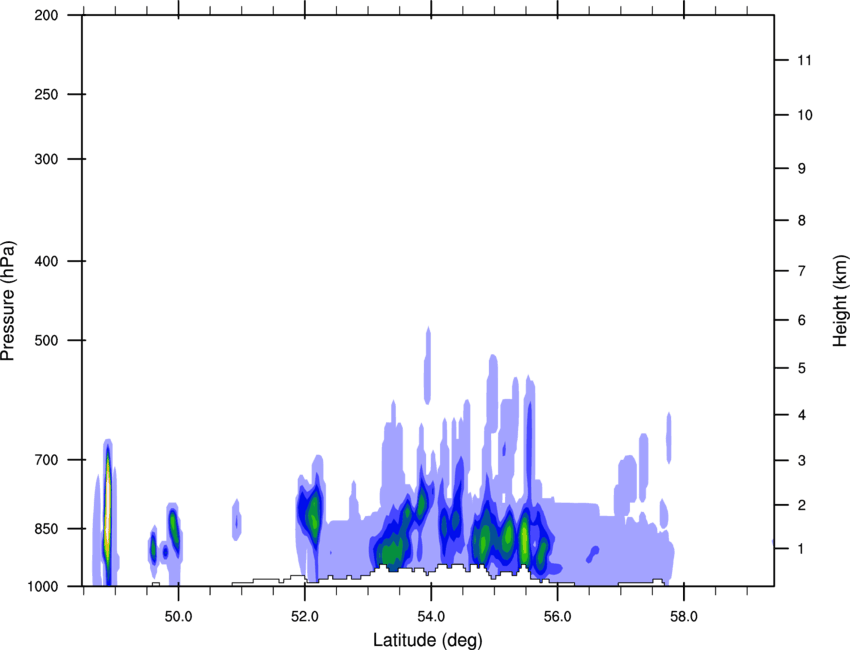Click the 11 km height tick label
Viewport: 850px width, 650px height.
[804, 60]
